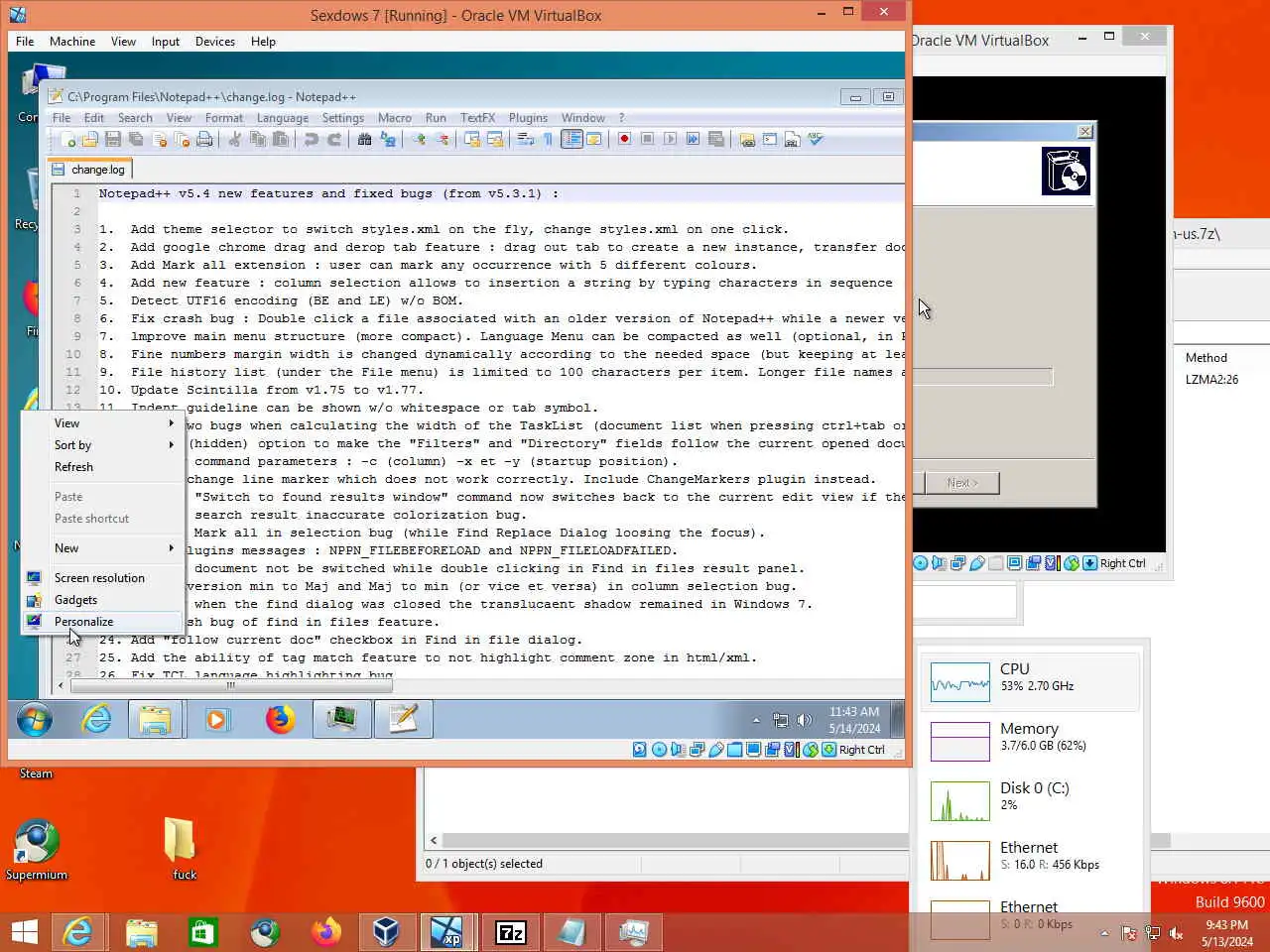The height and width of the screenshot is (952, 1270).
Task: Click the Save Recorded Macro icon
Action: click(715, 140)
